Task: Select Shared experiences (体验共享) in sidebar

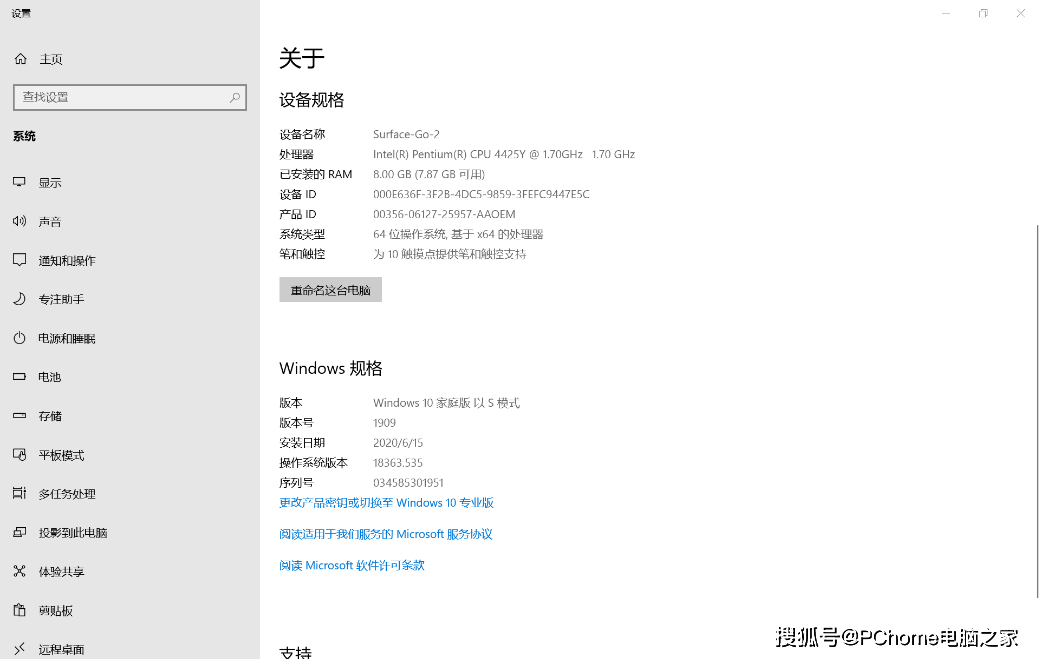Action: 61,572
